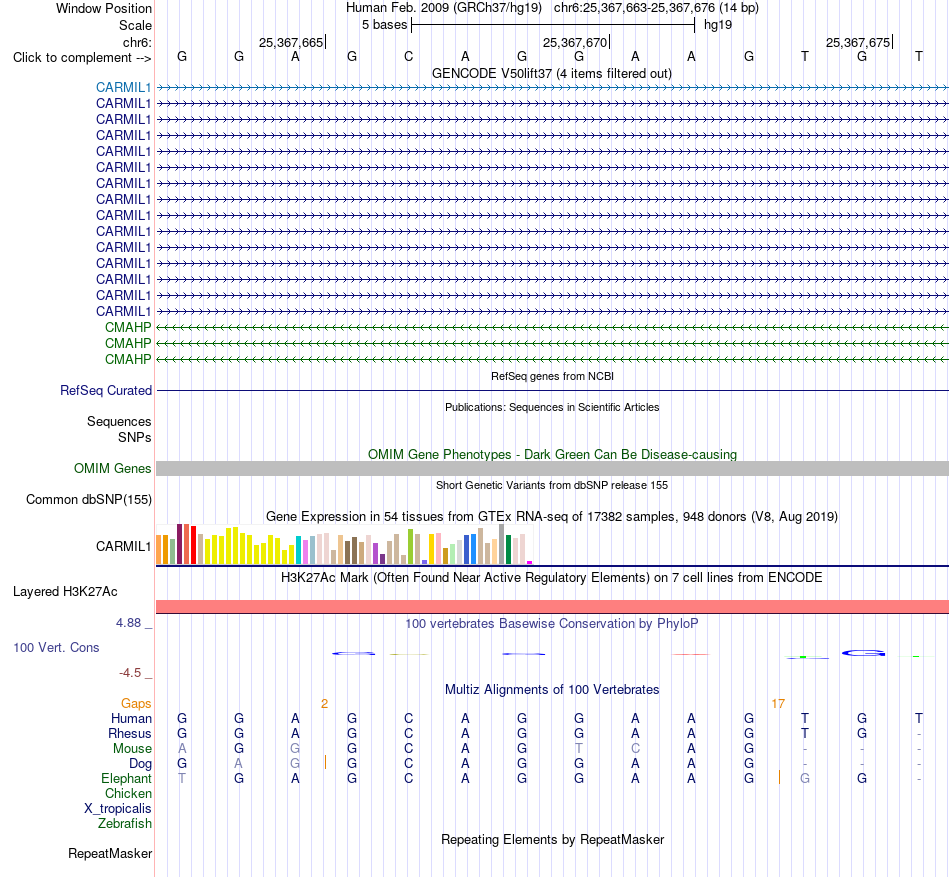Screen dimensions: 950x877
Task: Open the 100 Vert. Cons track label
Action: (x=56, y=647)
